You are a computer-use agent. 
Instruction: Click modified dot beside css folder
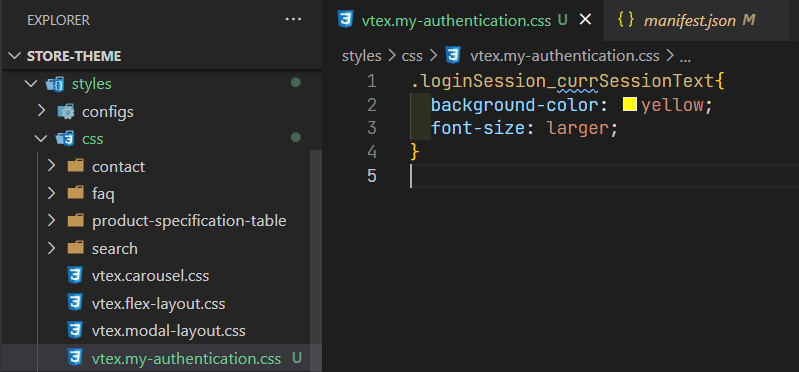(296, 138)
